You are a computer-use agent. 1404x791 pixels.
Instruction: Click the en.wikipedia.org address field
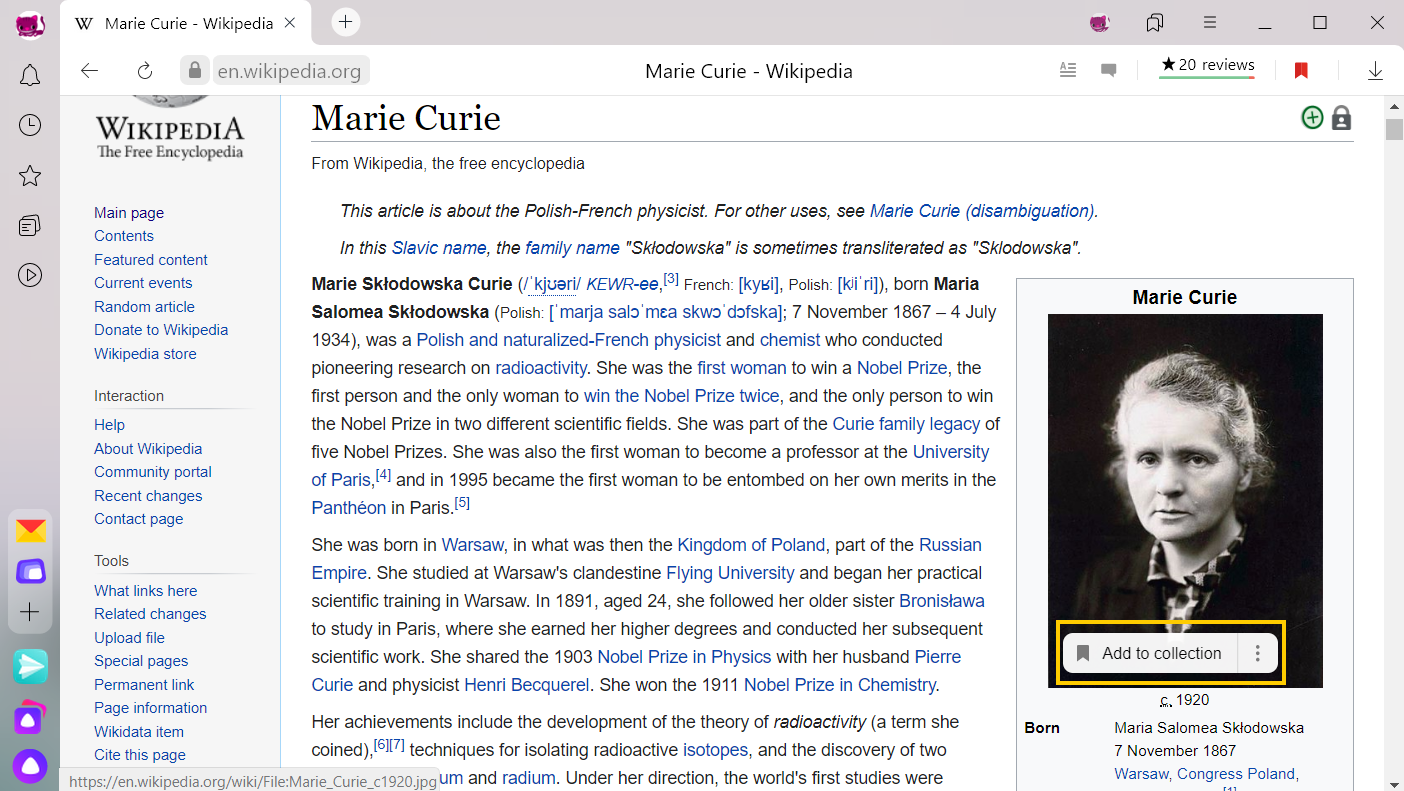pos(289,71)
